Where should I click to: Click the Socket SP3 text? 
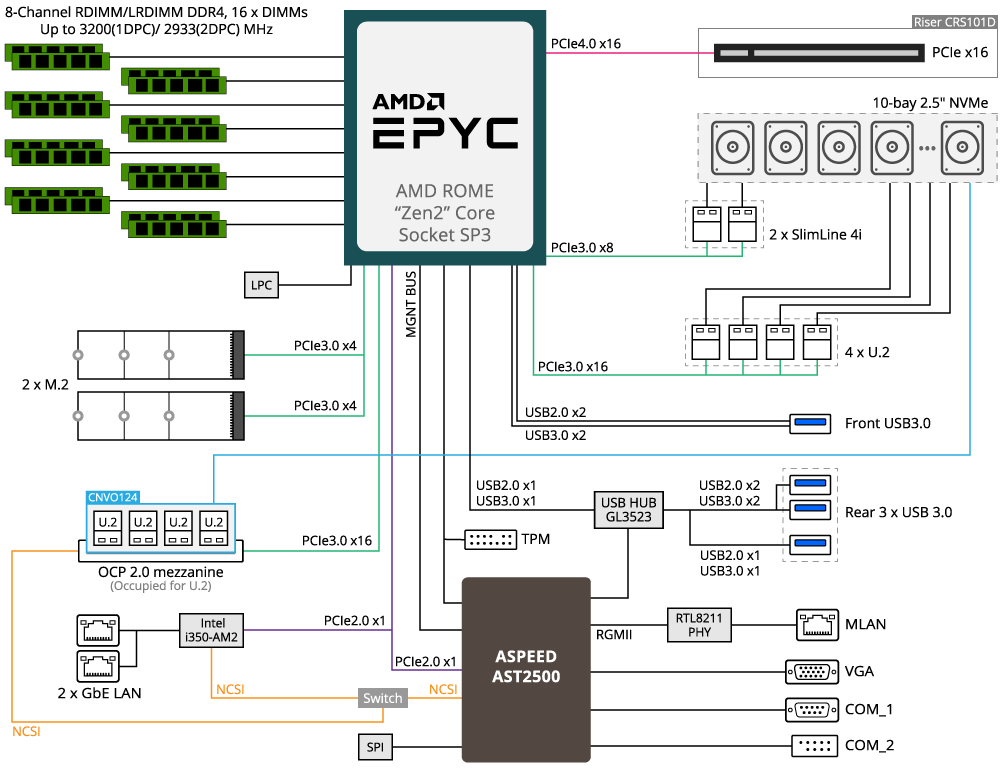tap(445, 235)
